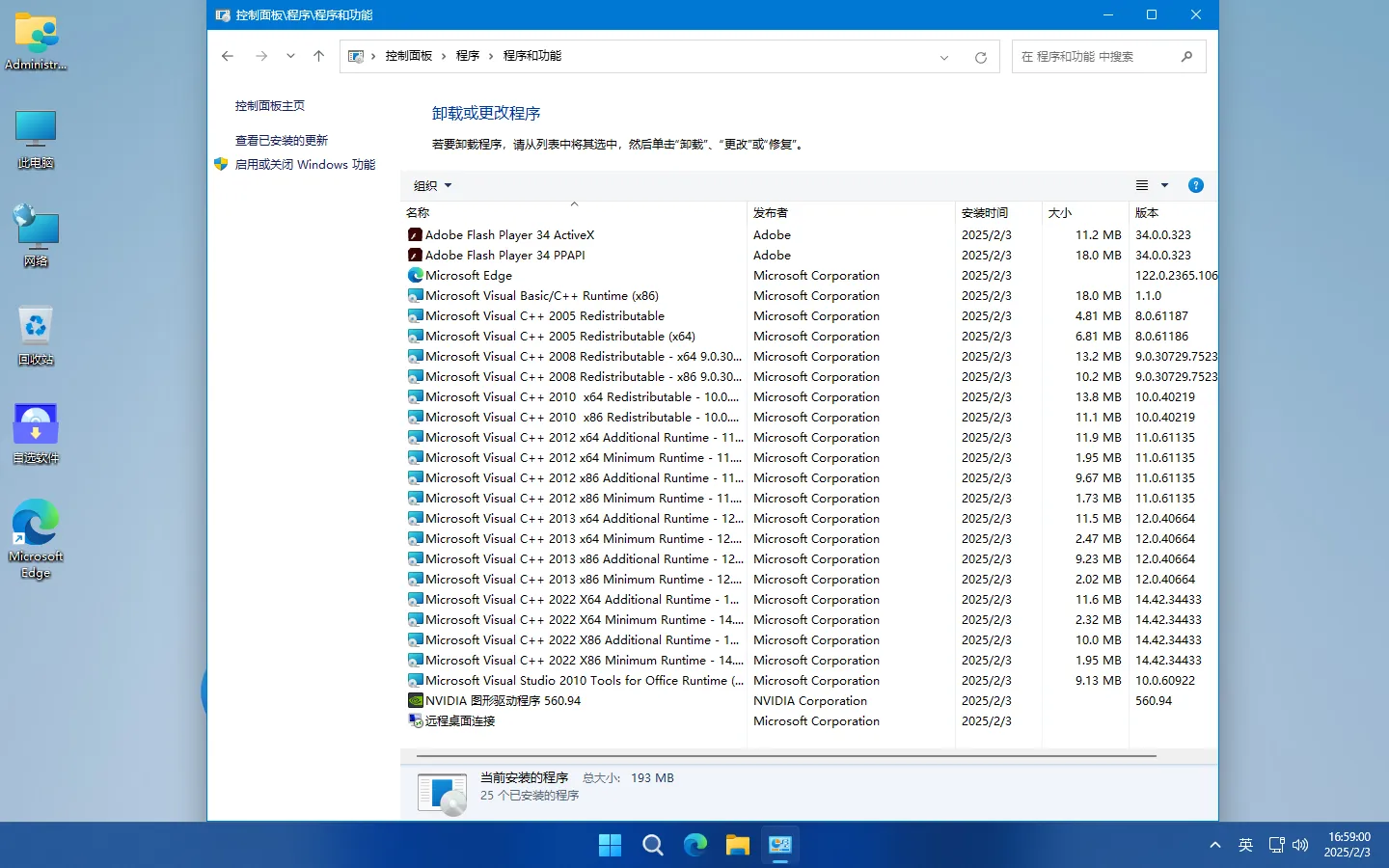This screenshot has width=1389, height=868.
Task: Click the Adobe Flash Player 34 ActiveX icon
Action: pyautogui.click(x=415, y=234)
